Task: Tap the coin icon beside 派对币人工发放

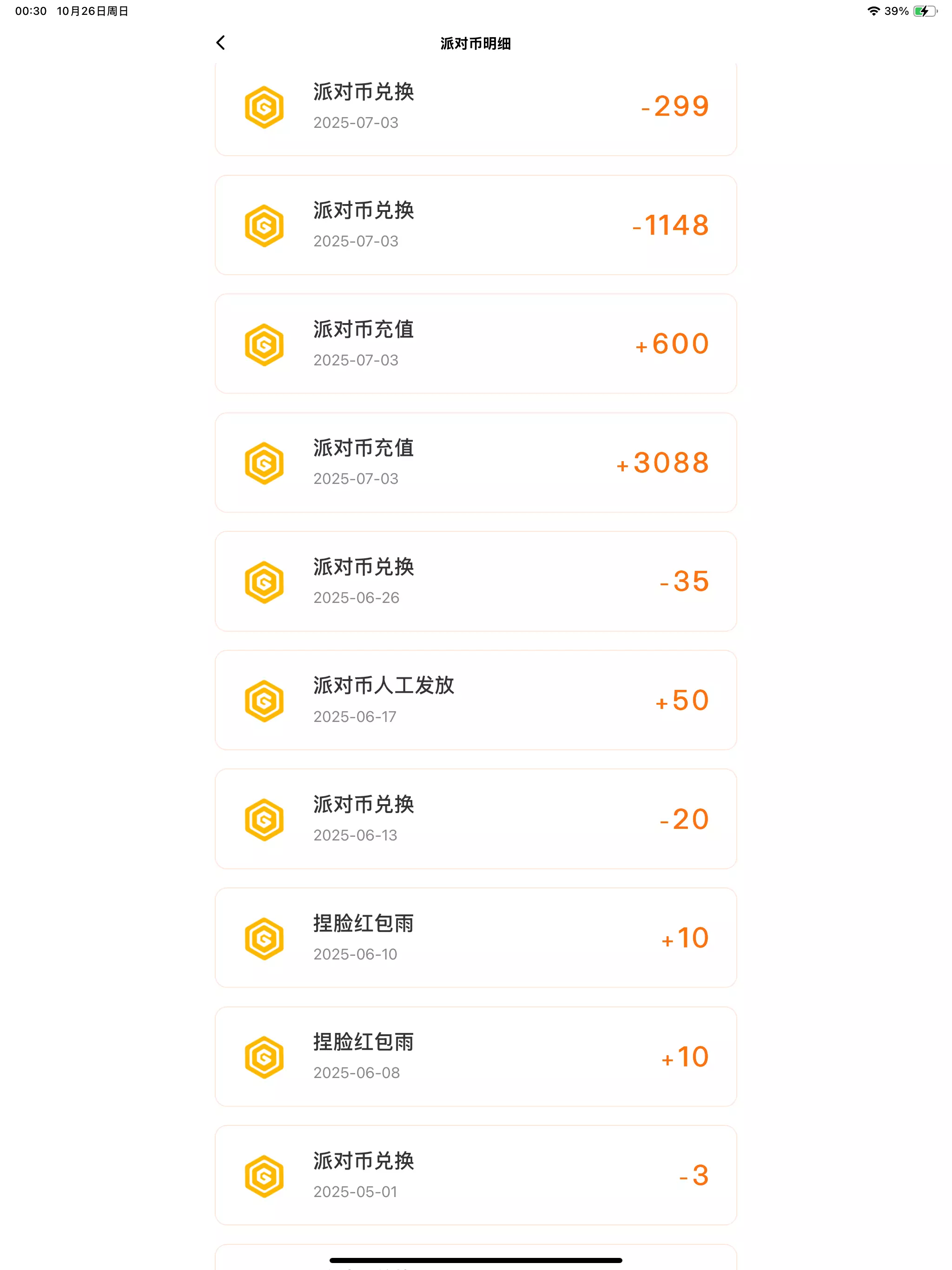Action: pos(264,701)
